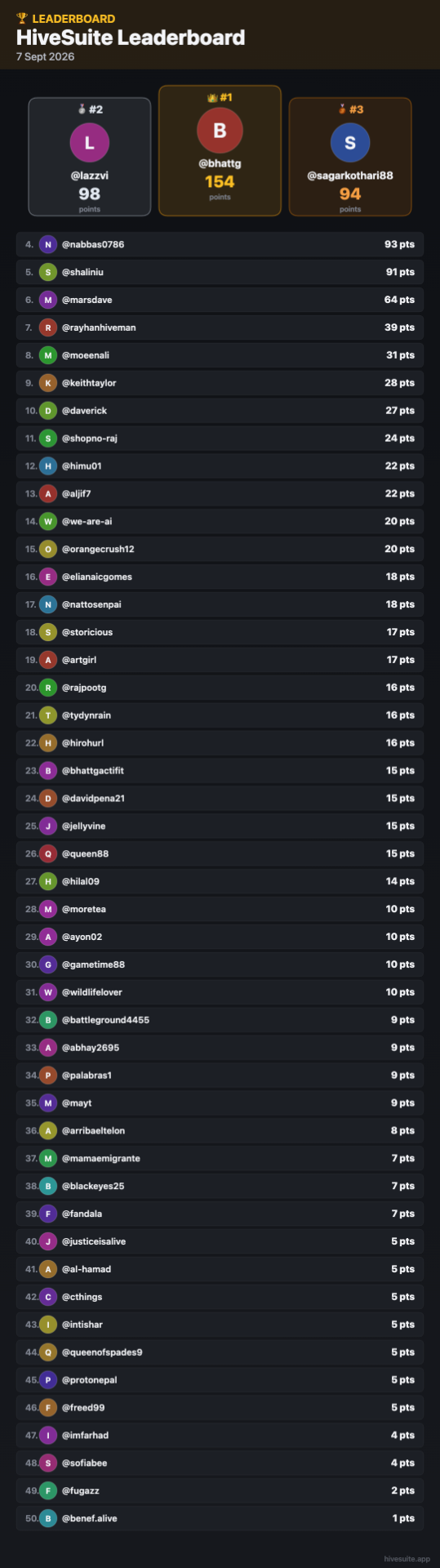Click the 93 pts score for @nabbas0786
The width and height of the screenshot is (440, 1568).
tap(399, 244)
